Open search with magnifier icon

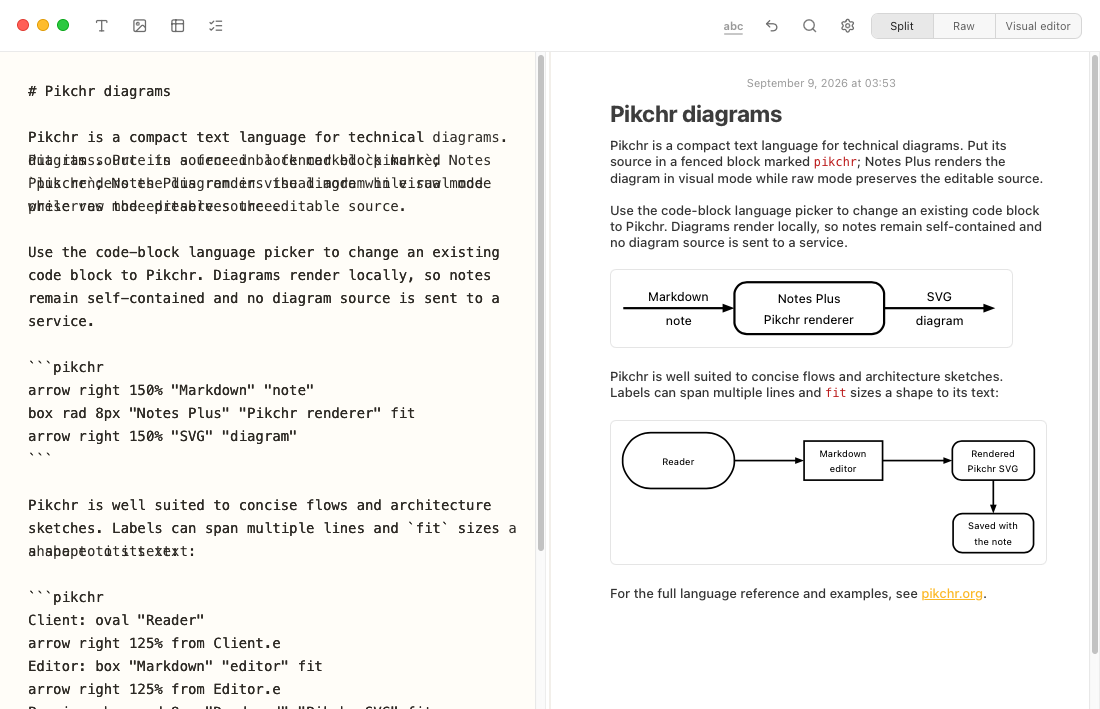pyautogui.click(x=810, y=26)
